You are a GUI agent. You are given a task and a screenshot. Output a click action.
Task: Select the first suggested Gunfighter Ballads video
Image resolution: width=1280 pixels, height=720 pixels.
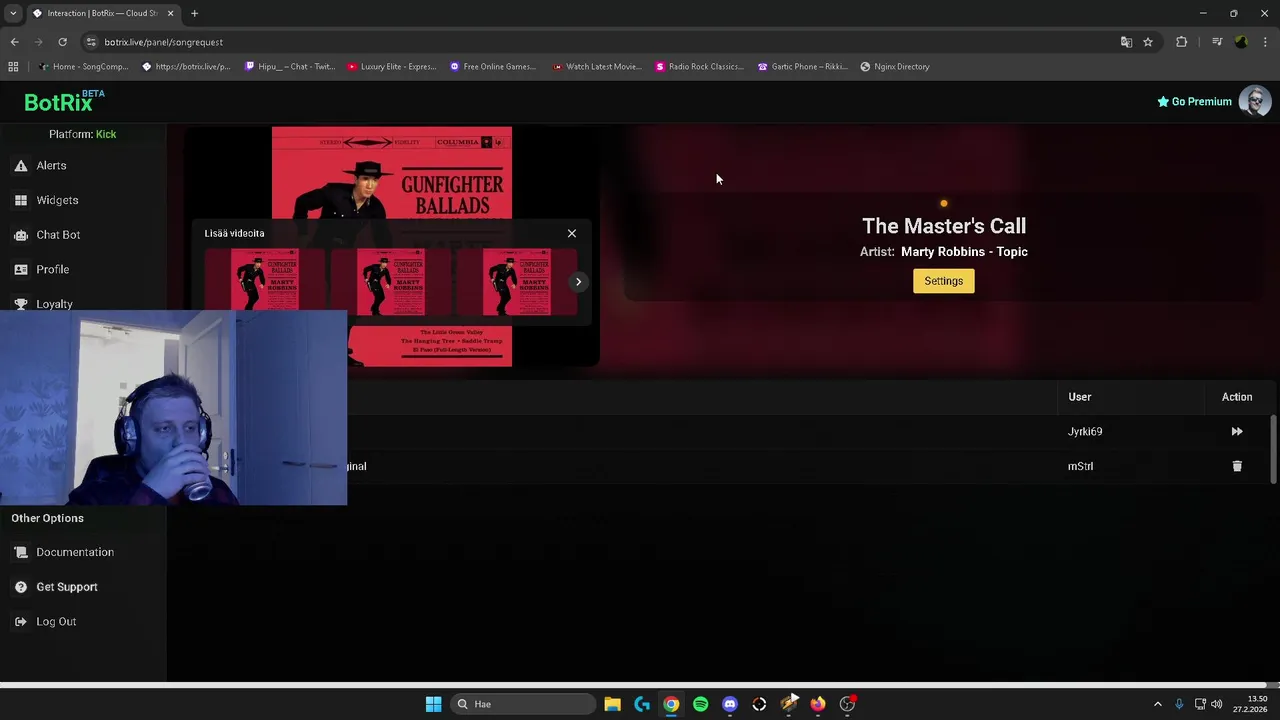coord(264,282)
